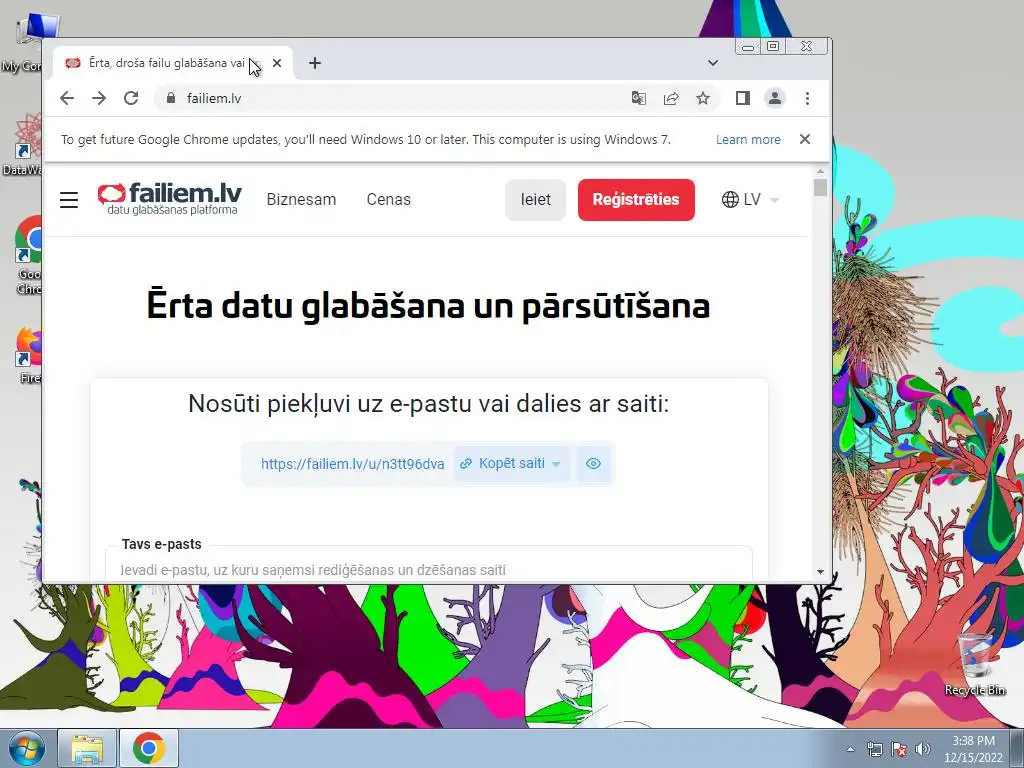Open the Biznesam page
This screenshot has height=768, width=1024.
point(301,199)
